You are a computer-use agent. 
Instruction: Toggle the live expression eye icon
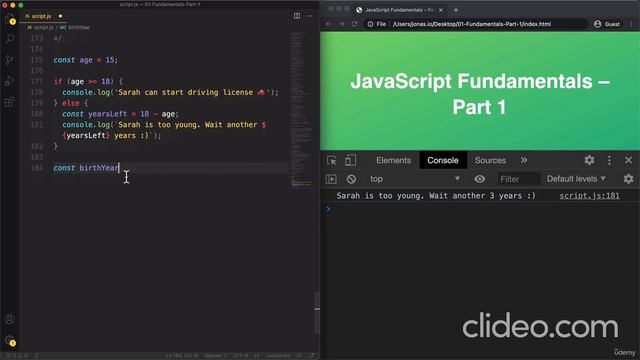pyautogui.click(x=480, y=179)
